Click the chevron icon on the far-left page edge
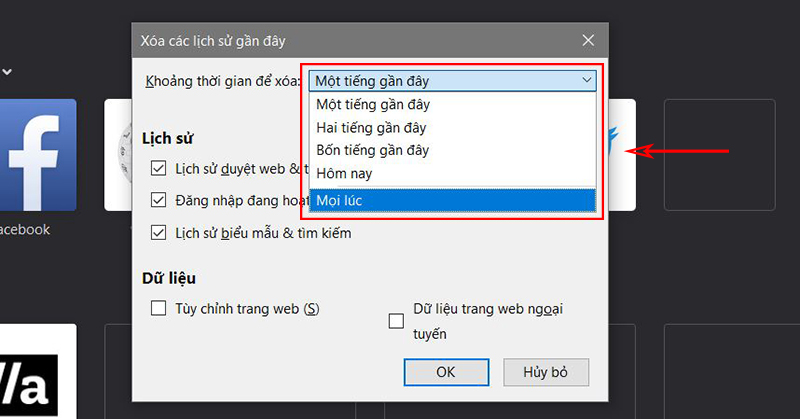The image size is (800, 419). (x=7, y=72)
